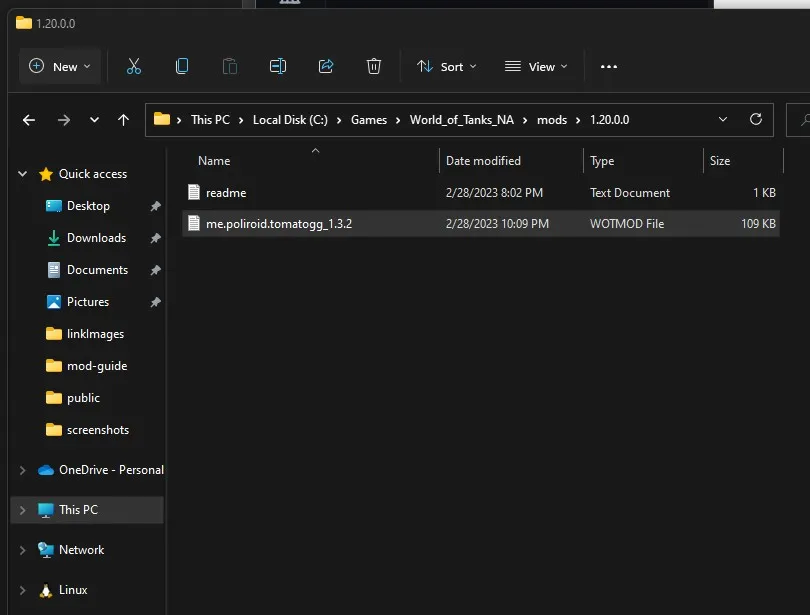The height and width of the screenshot is (615, 810).
Task: Click the Copy icon in toolbar
Action: pyautogui.click(x=182, y=66)
